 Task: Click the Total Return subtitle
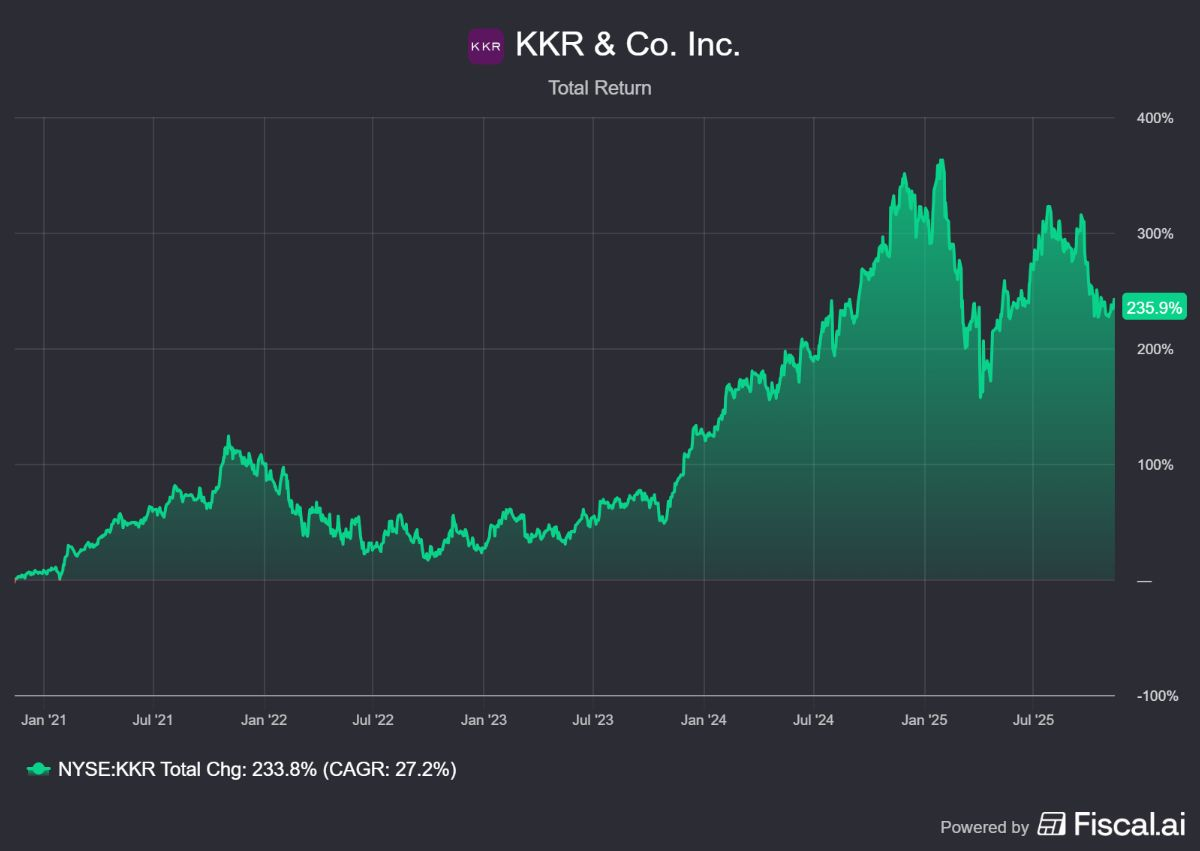[599, 88]
